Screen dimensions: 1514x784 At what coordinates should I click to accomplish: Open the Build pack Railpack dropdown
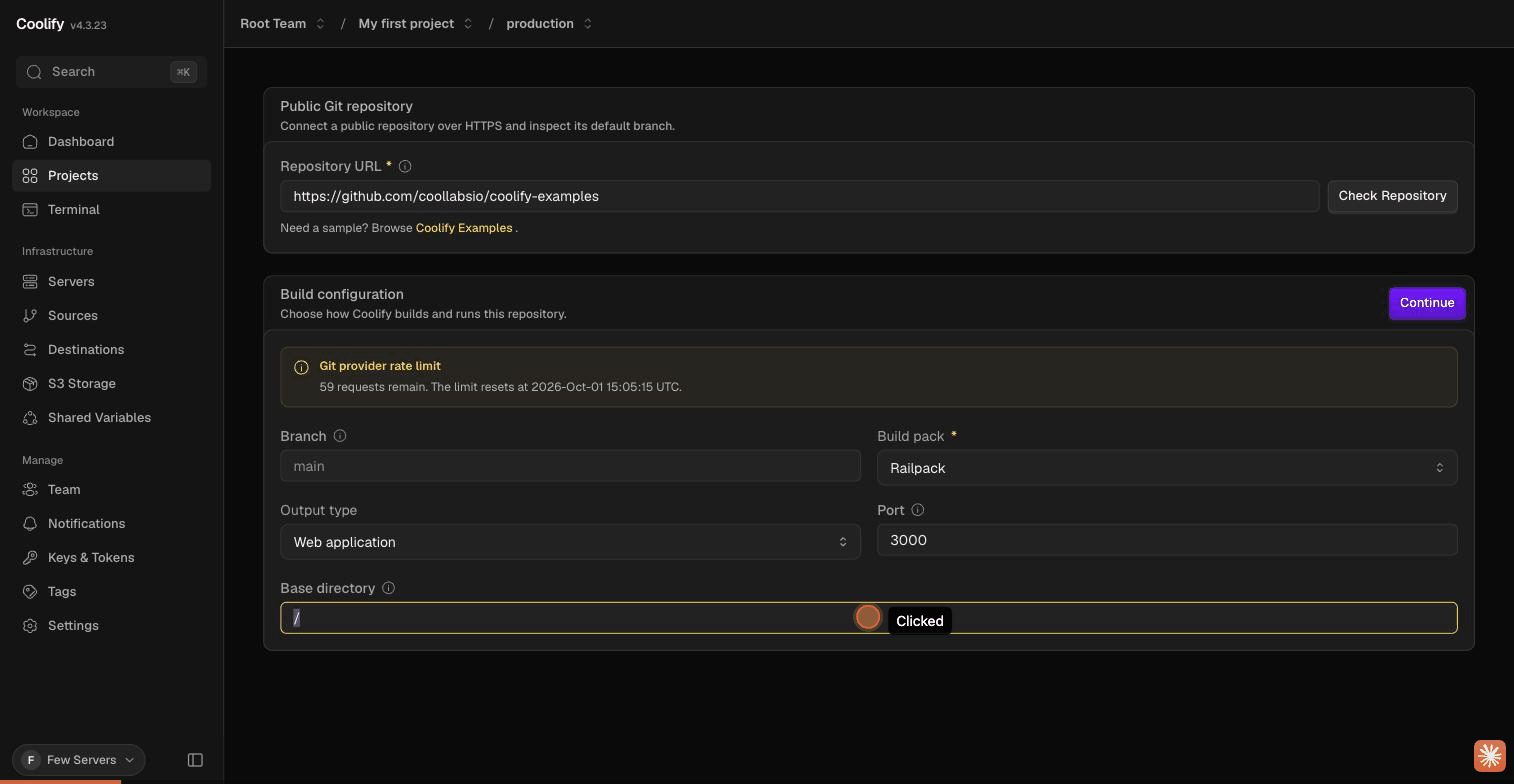(1167, 468)
